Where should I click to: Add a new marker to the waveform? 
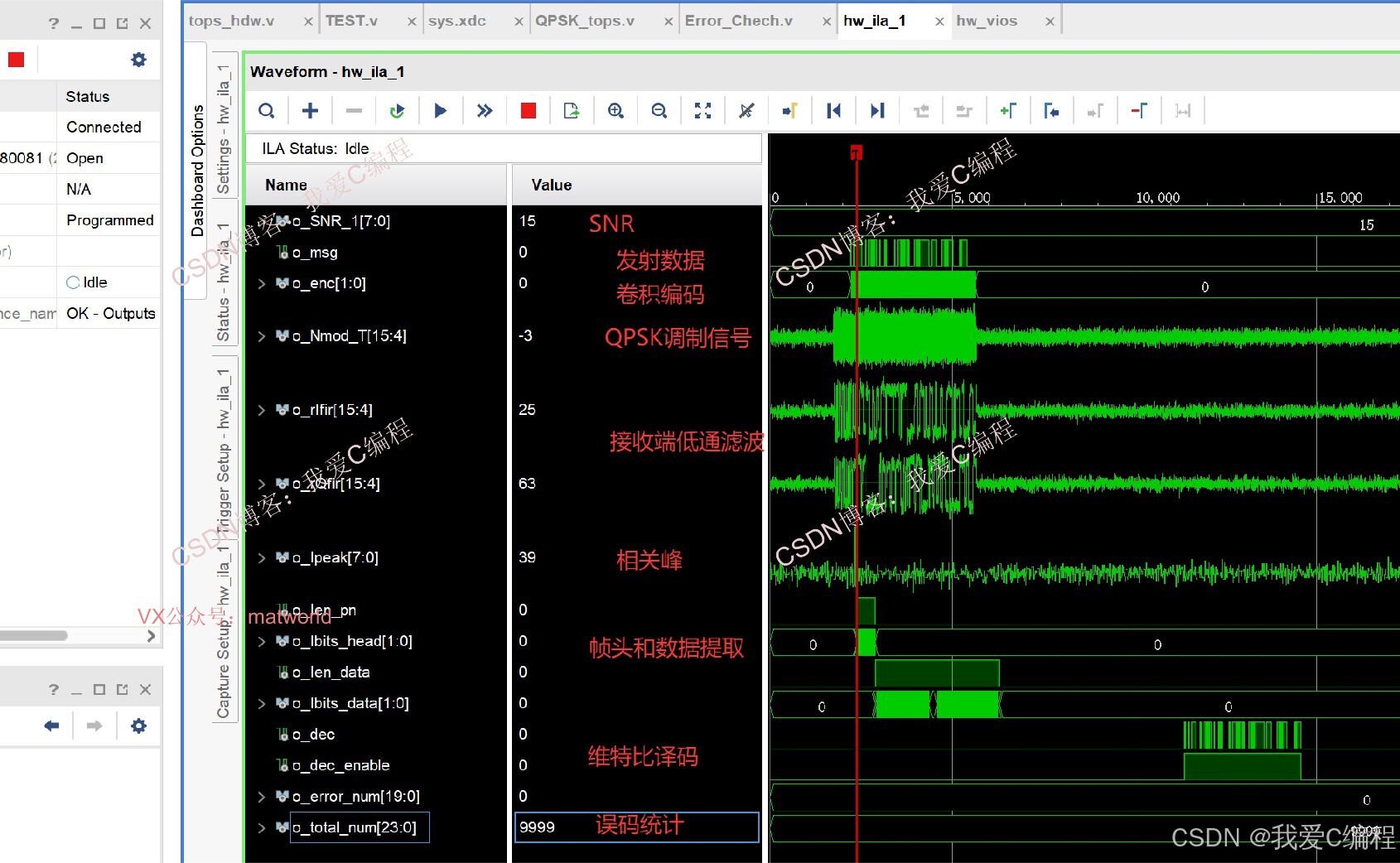pyautogui.click(x=1010, y=110)
